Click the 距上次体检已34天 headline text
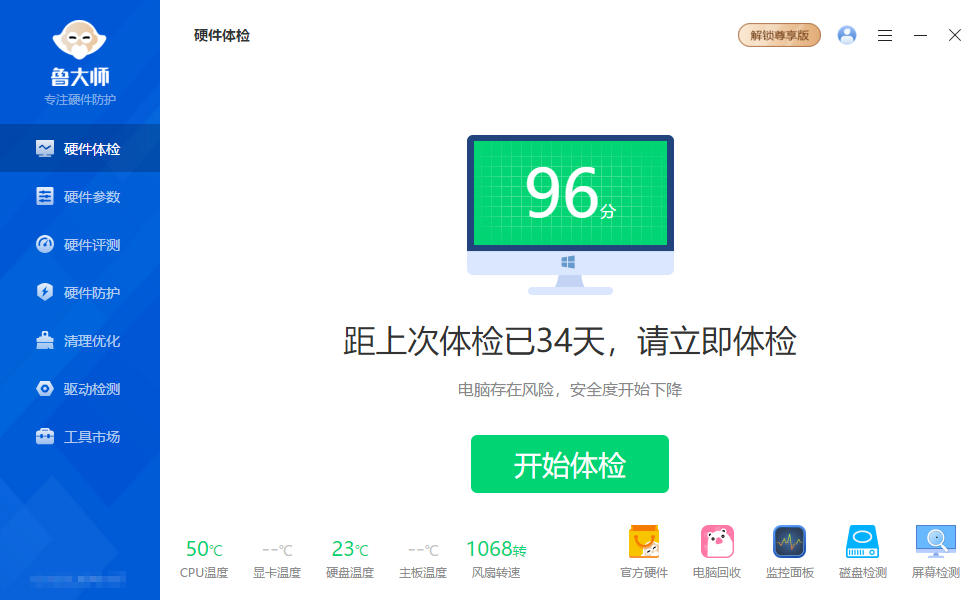Image resolution: width=980 pixels, height=600 pixels. point(570,341)
